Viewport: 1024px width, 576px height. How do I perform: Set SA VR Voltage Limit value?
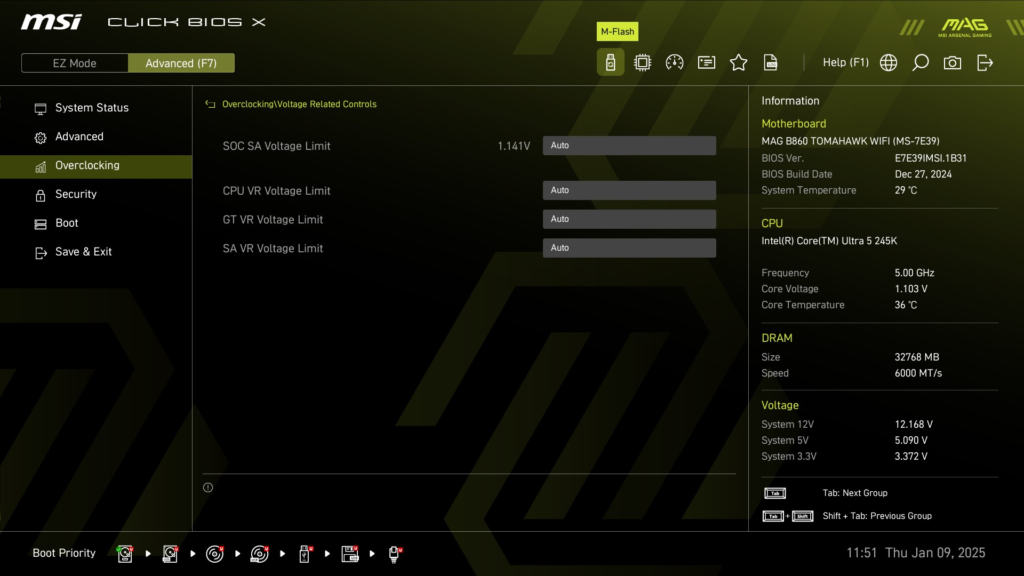click(628, 247)
